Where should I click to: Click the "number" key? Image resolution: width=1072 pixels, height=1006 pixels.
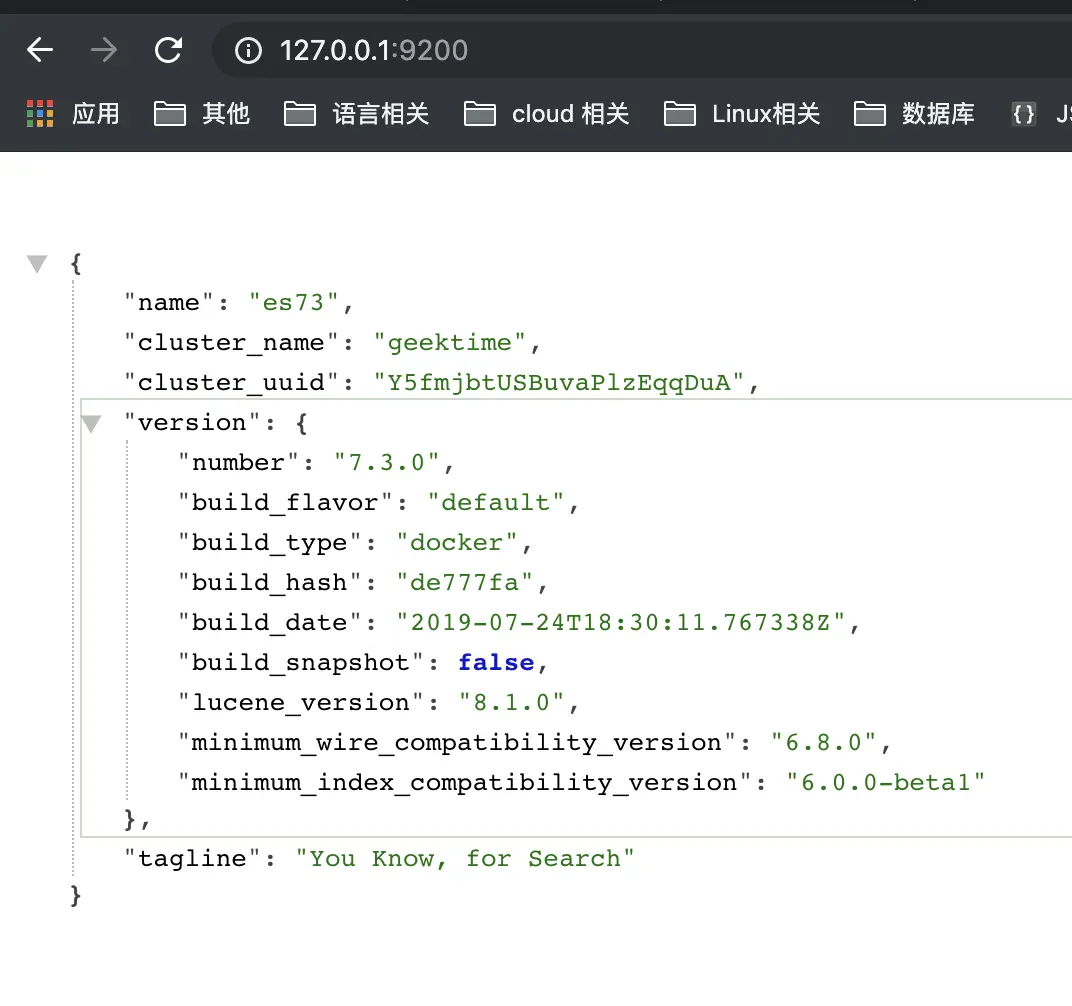tap(238, 462)
